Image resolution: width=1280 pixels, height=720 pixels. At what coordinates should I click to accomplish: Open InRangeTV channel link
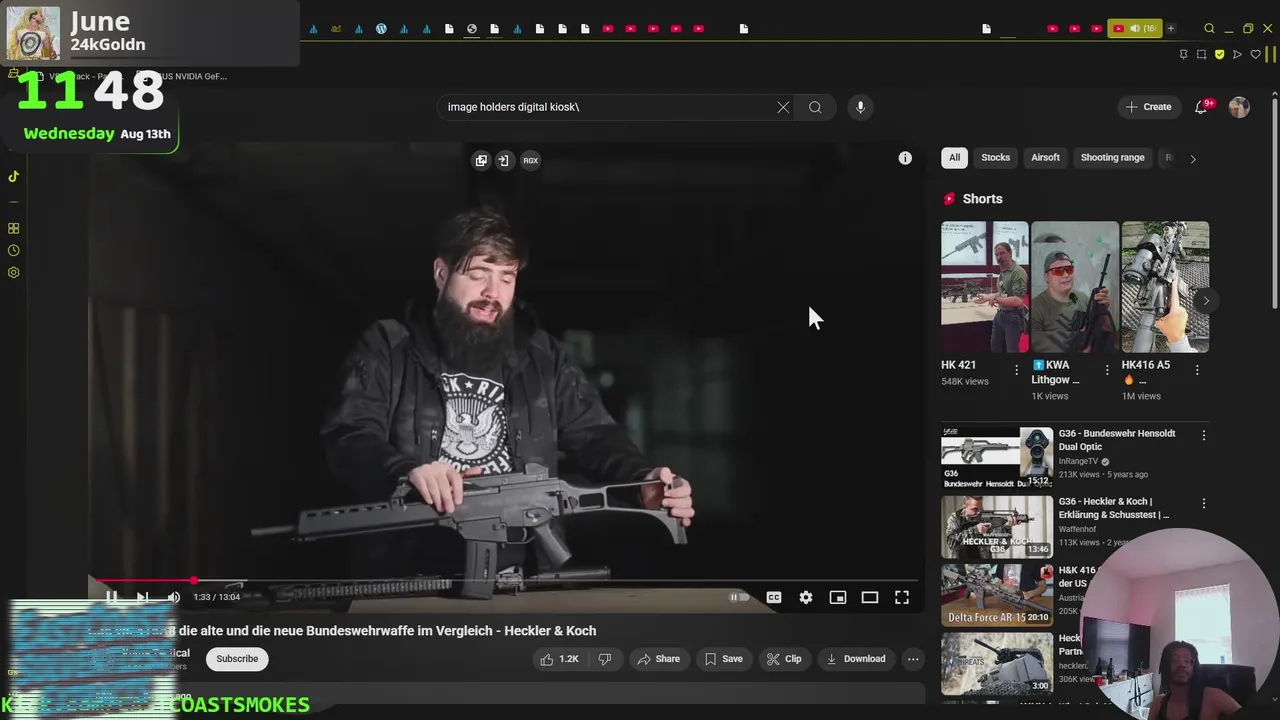coord(1078,461)
